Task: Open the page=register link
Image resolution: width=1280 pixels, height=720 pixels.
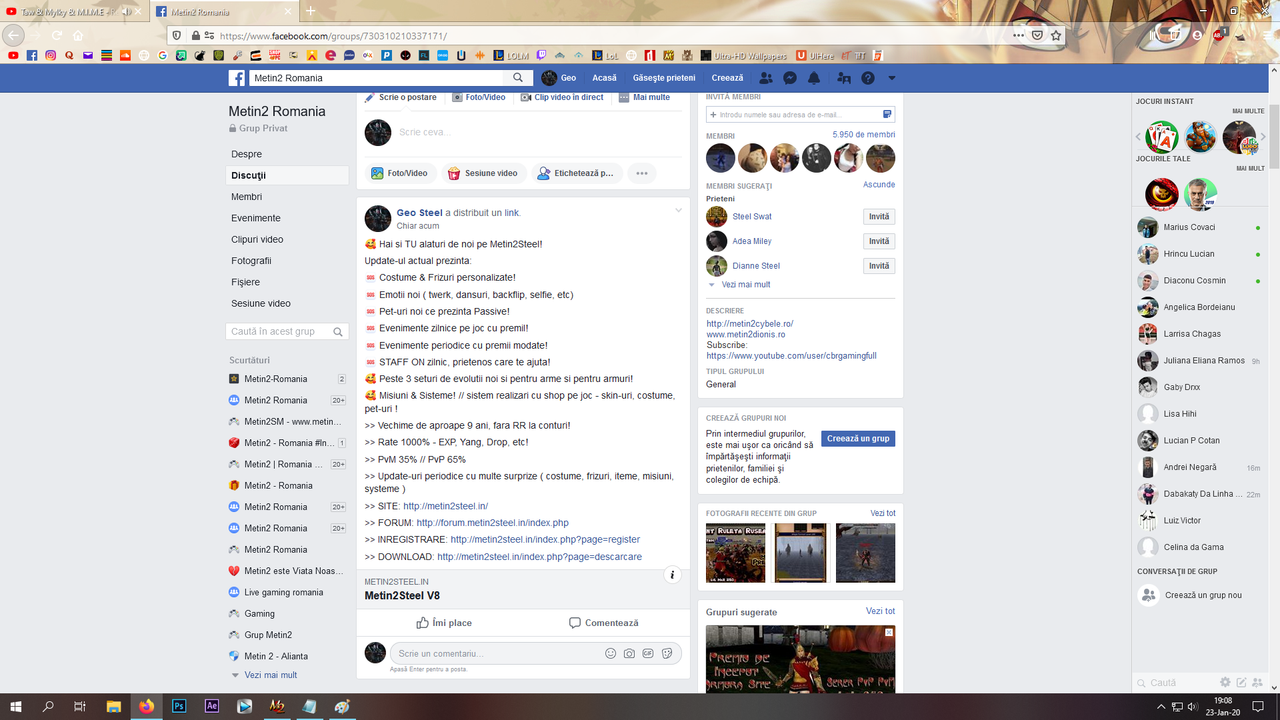Action: click(x=545, y=540)
